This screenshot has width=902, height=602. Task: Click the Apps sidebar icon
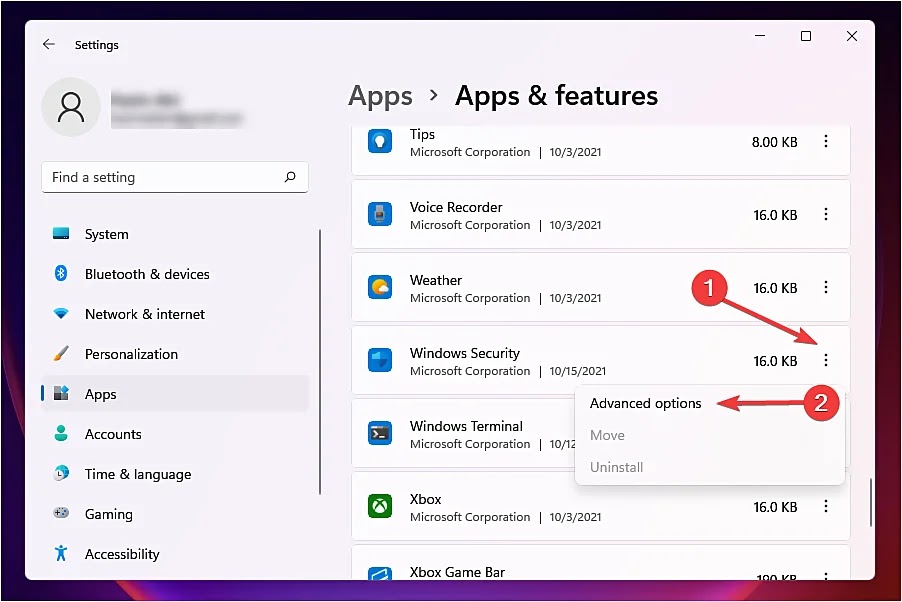(61, 393)
